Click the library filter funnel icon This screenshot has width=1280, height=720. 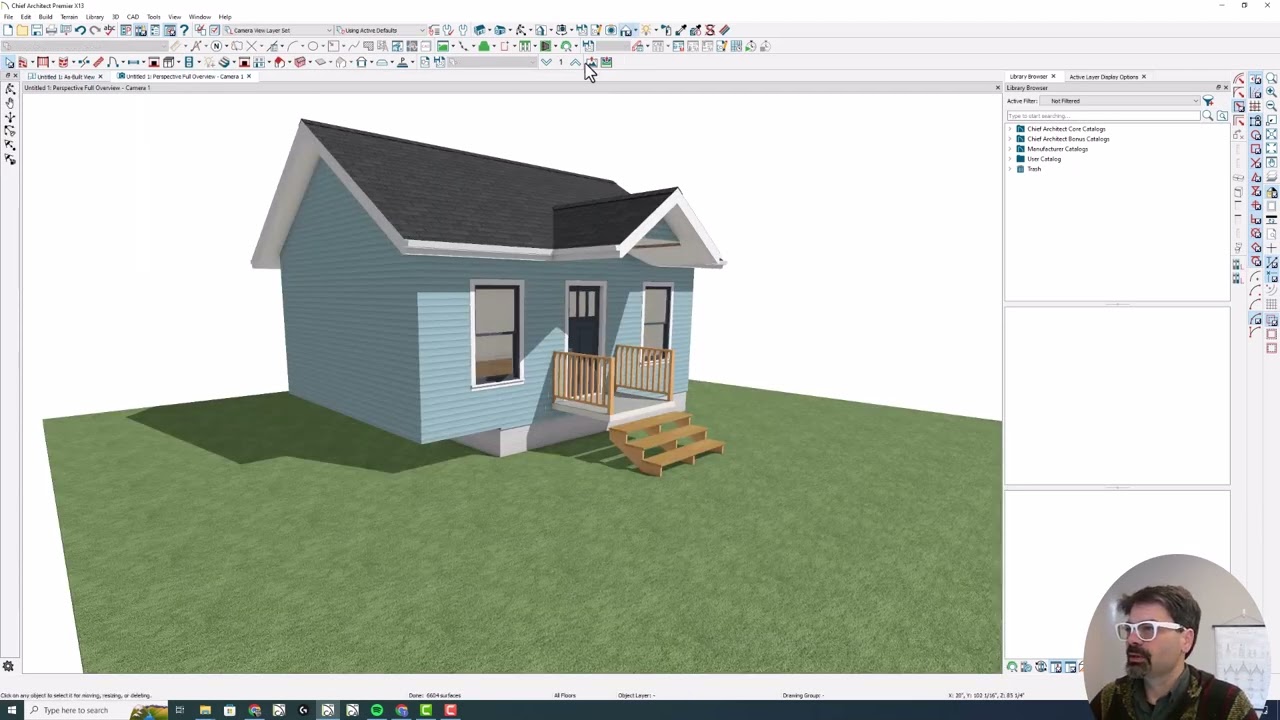coord(1208,101)
